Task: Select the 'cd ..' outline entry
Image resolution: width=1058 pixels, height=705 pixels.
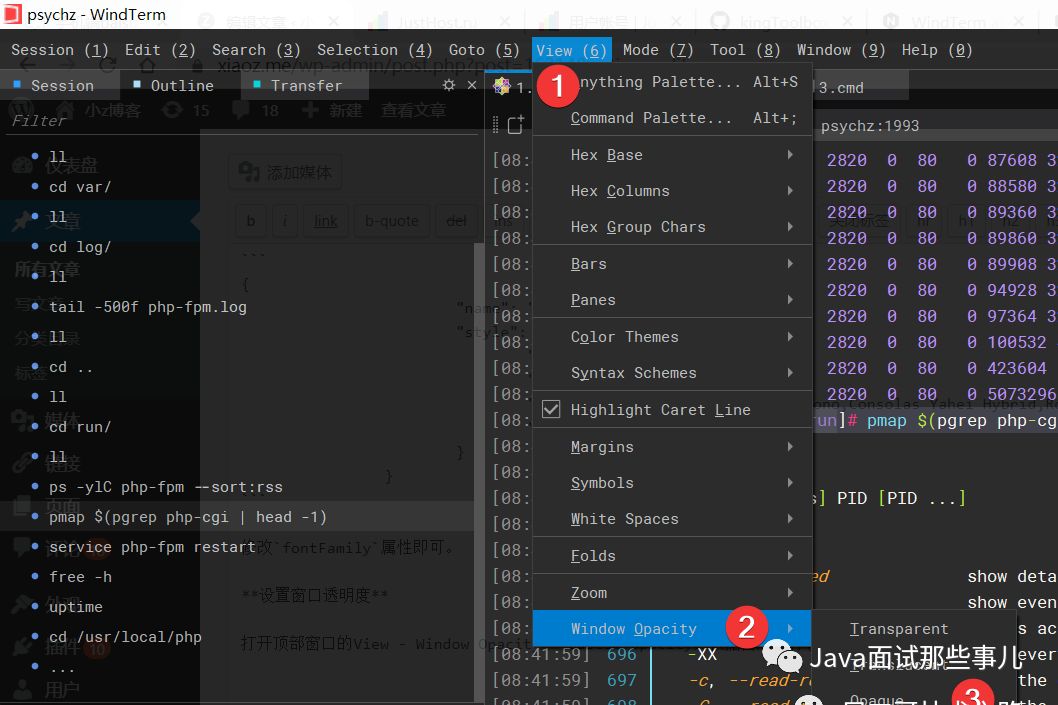Action: (71, 367)
